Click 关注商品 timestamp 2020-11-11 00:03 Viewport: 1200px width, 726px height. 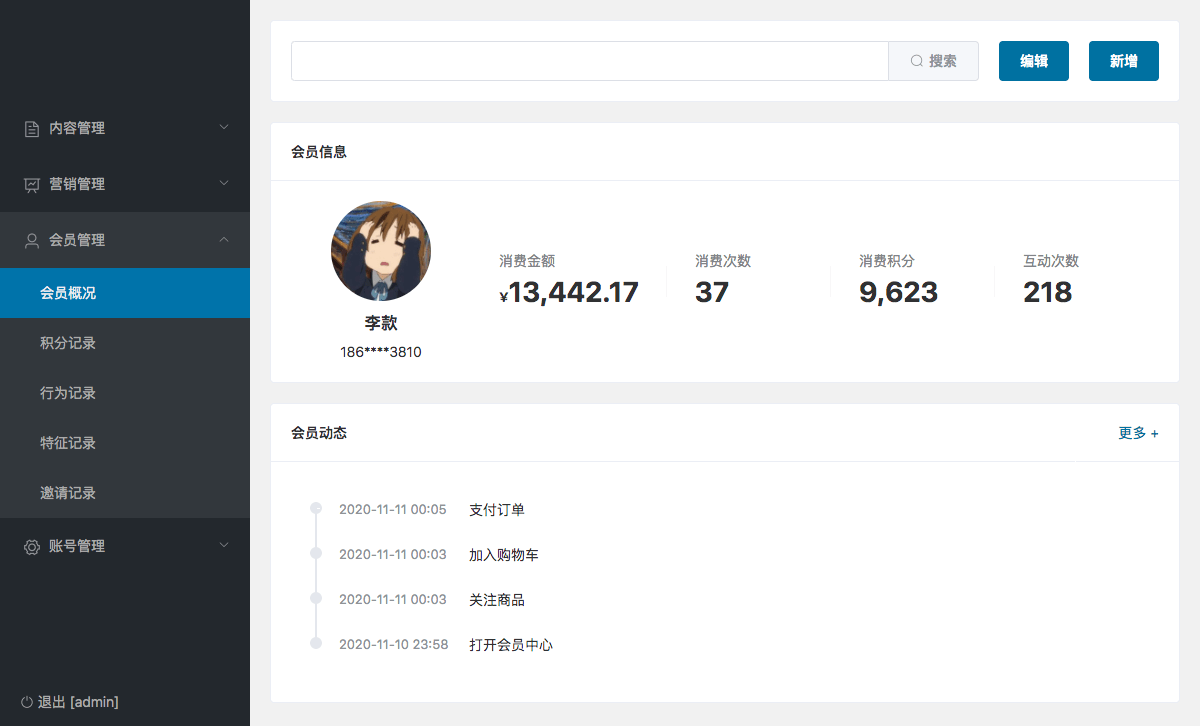[393, 600]
